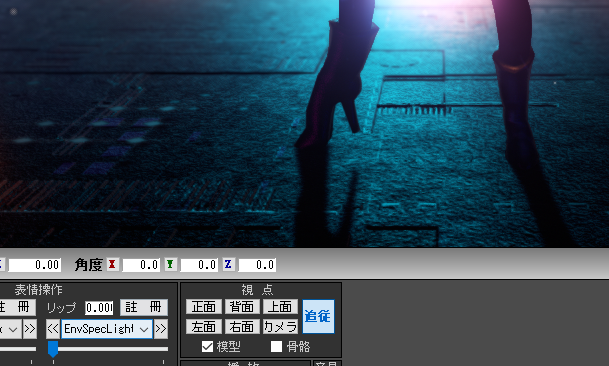Click the リップ morph slider track

(x=107, y=349)
